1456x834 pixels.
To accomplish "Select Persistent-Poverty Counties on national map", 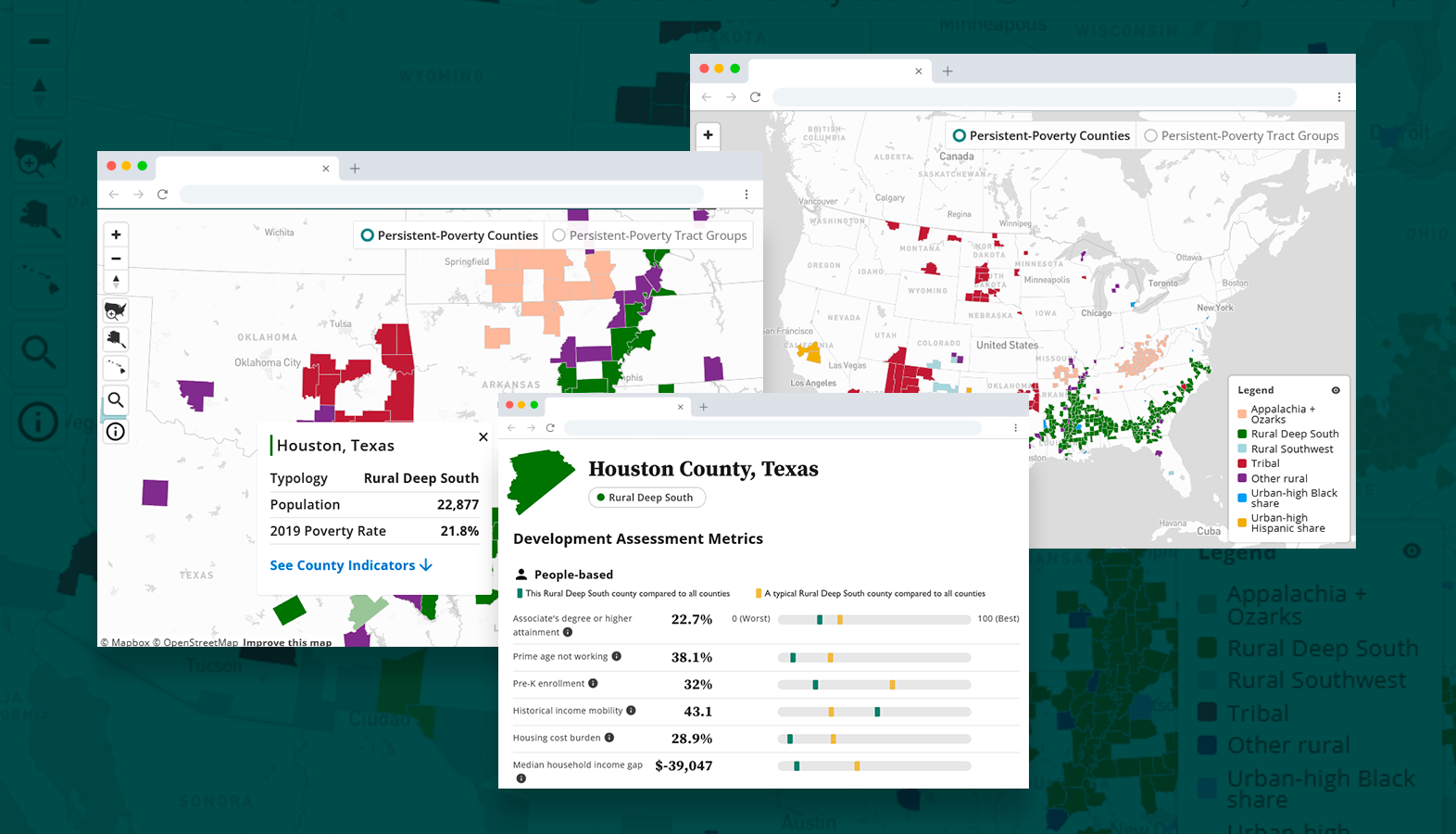I will click(960, 135).
